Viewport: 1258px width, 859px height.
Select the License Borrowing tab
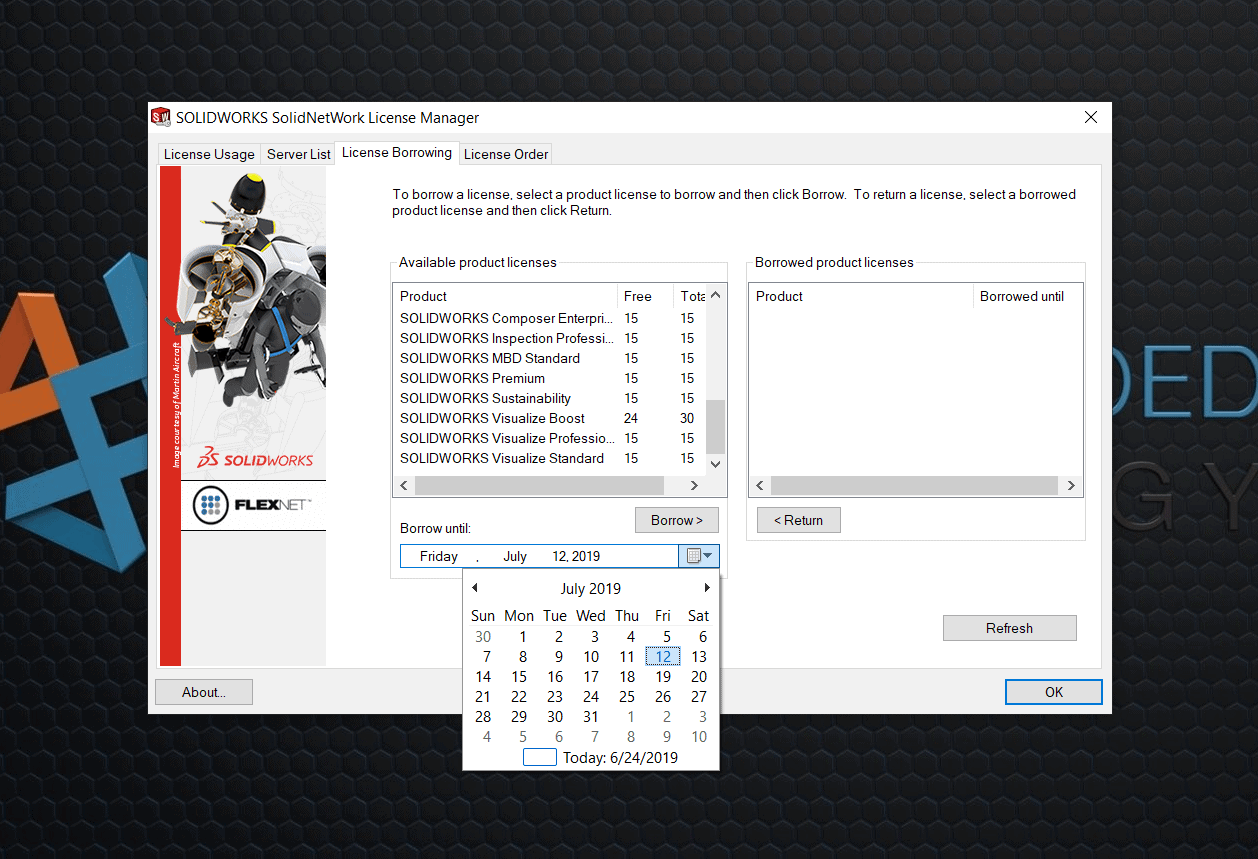coord(397,153)
